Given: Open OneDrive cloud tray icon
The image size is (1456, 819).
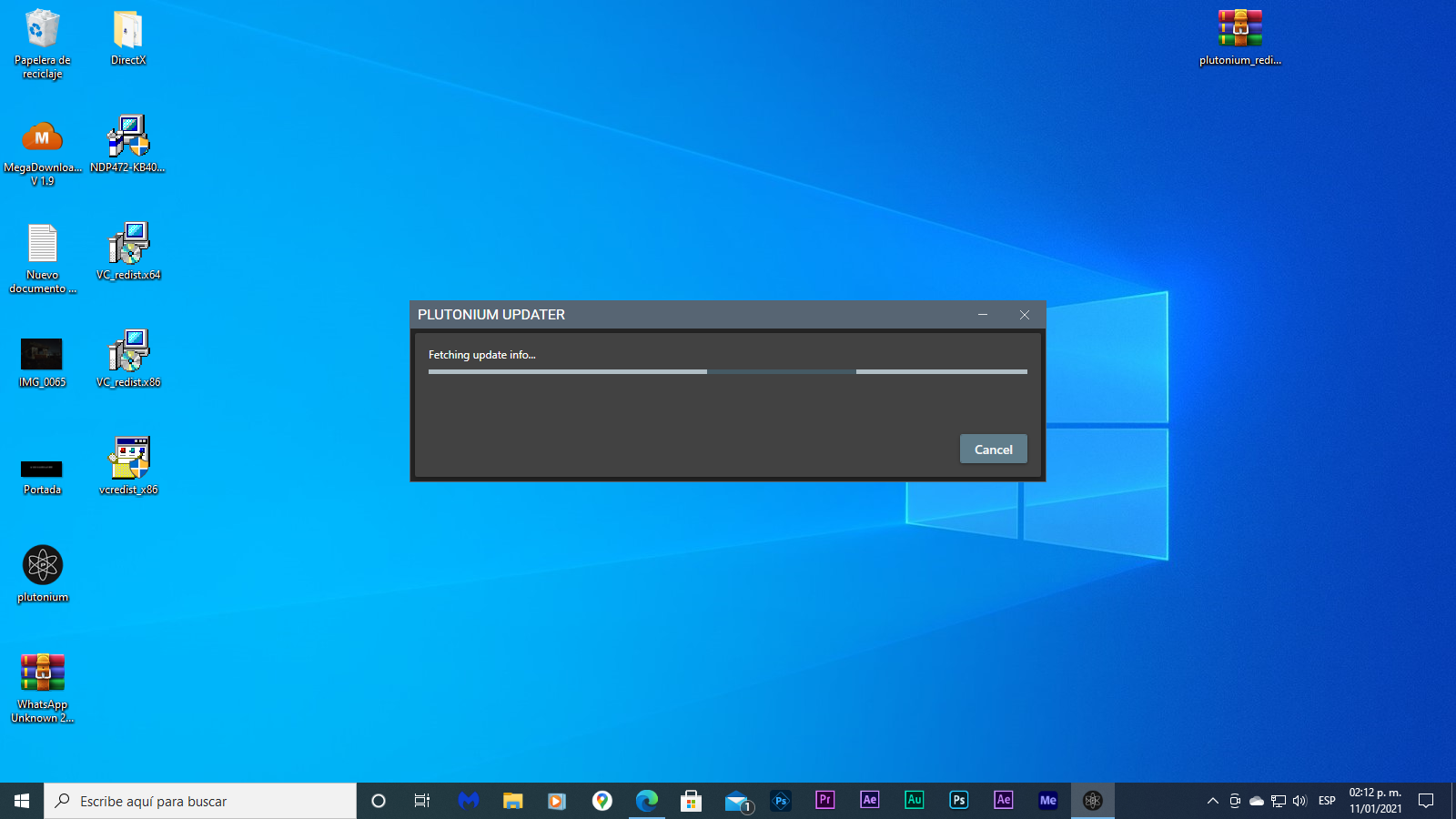Looking at the screenshot, I should point(1257,801).
